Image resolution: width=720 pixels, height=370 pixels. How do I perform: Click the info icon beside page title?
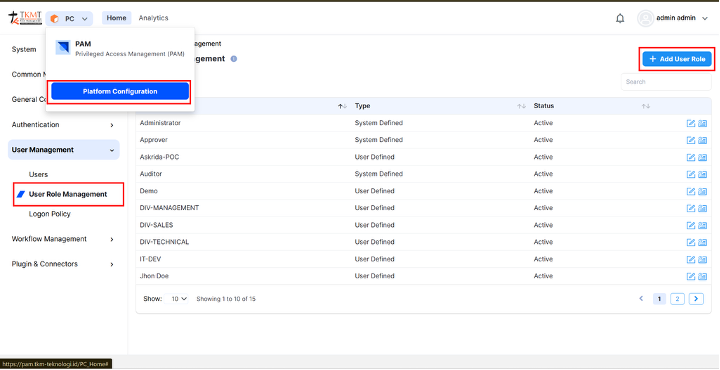[x=234, y=59]
